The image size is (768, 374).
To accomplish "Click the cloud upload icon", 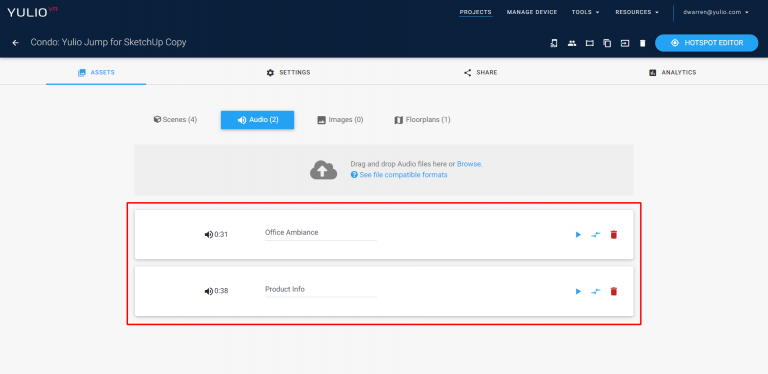I will [323, 170].
